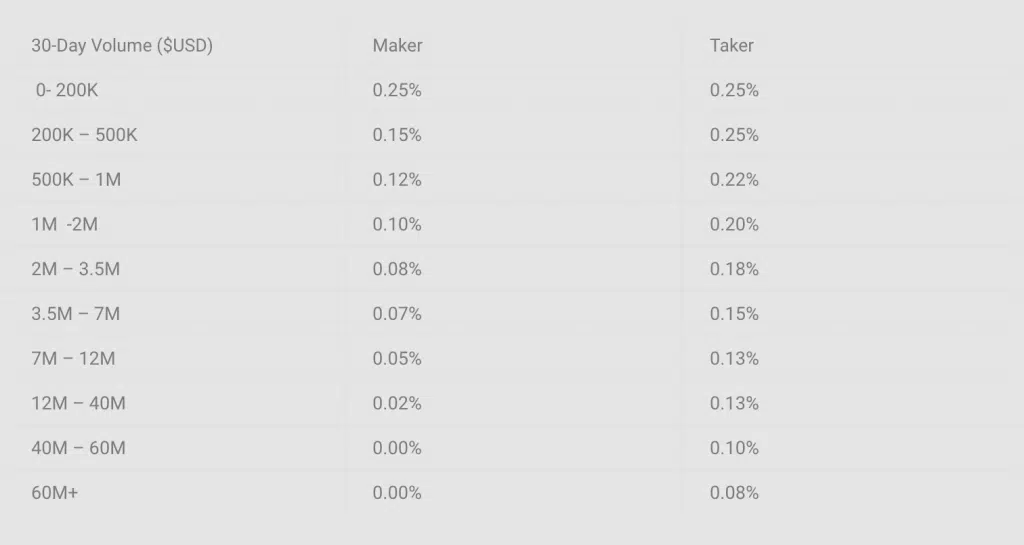
Task: Click the 500K – 1M volume tier
Action: point(76,179)
